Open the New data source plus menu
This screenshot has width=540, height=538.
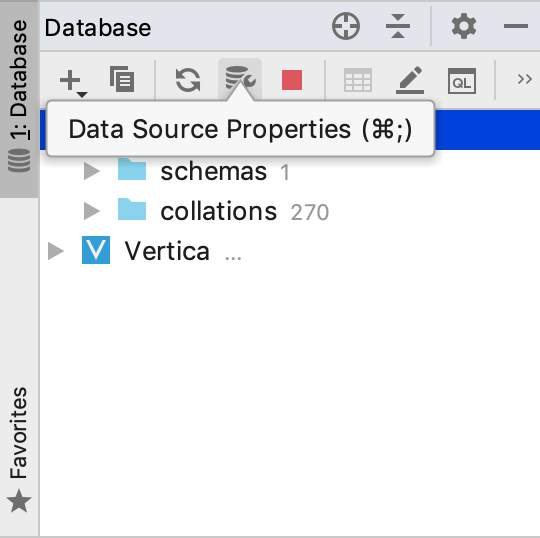click(73, 81)
